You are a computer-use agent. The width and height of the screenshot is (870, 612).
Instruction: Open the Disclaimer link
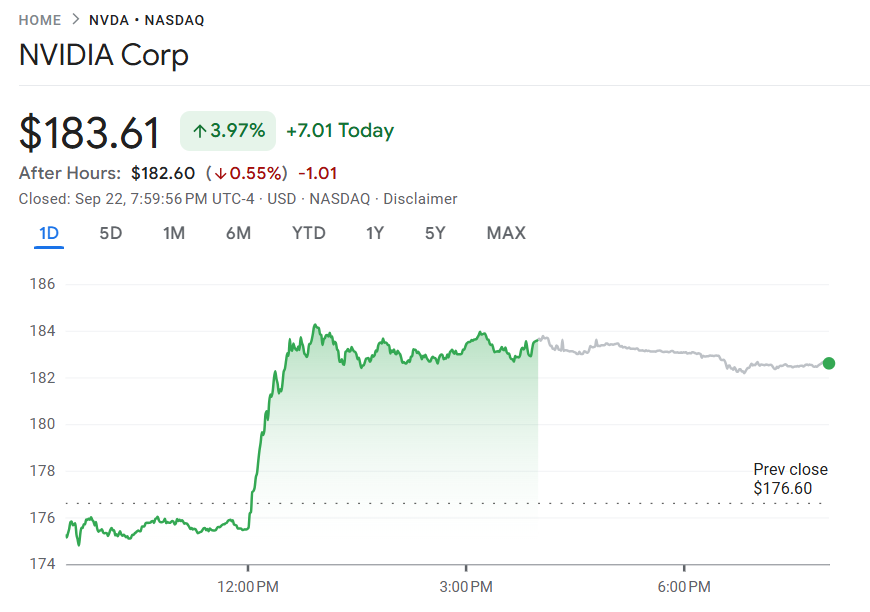point(420,199)
